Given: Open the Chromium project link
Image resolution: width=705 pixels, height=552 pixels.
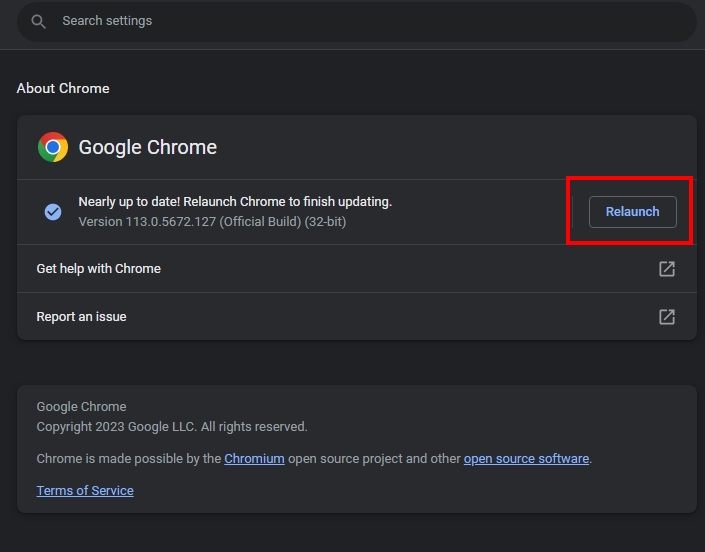Looking at the screenshot, I should (x=254, y=458).
